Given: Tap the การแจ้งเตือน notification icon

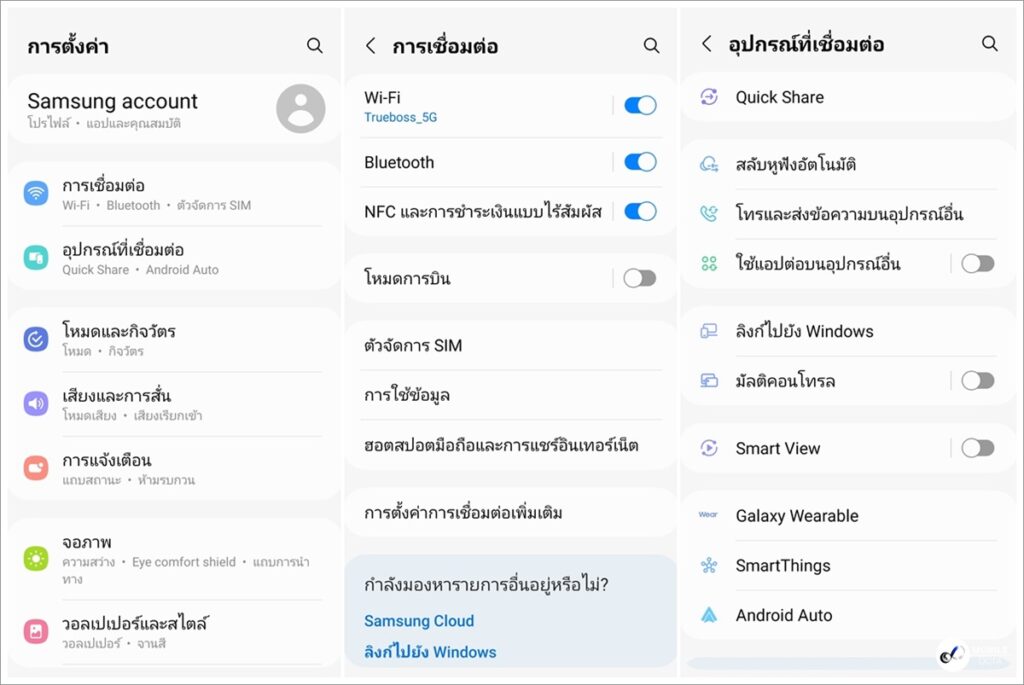Looking at the screenshot, I should coord(36,468).
